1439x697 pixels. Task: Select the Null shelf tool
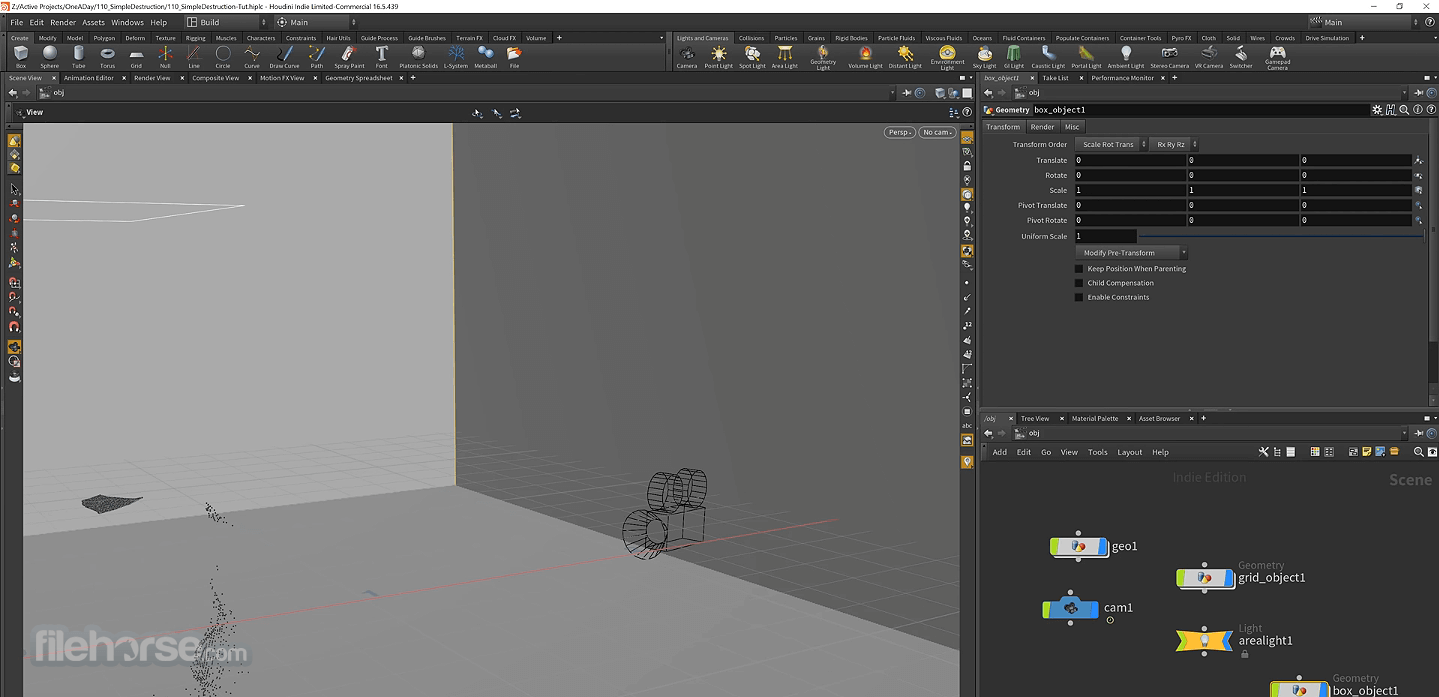pyautogui.click(x=165, y=56)
